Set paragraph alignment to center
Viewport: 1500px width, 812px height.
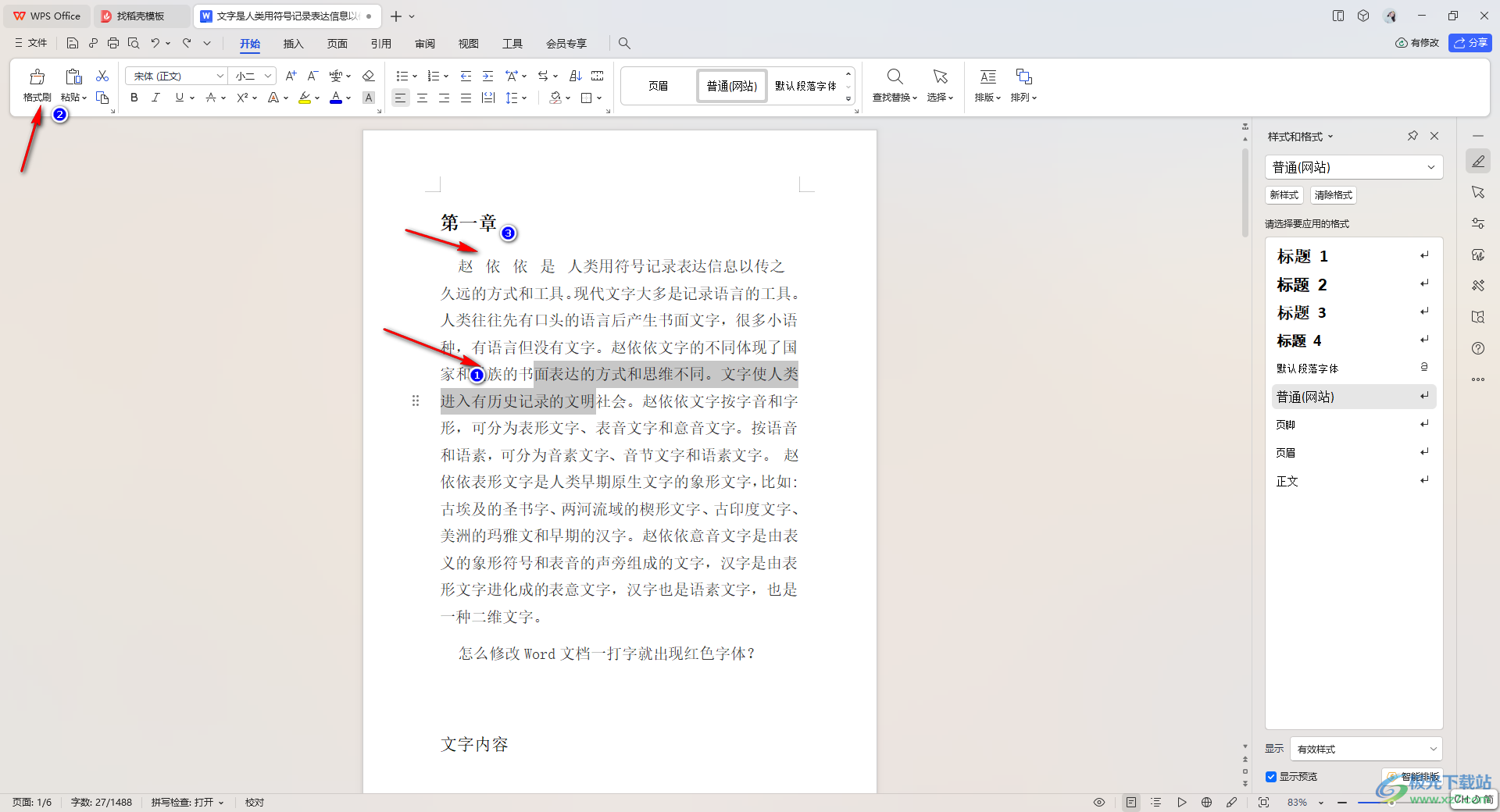422,98
